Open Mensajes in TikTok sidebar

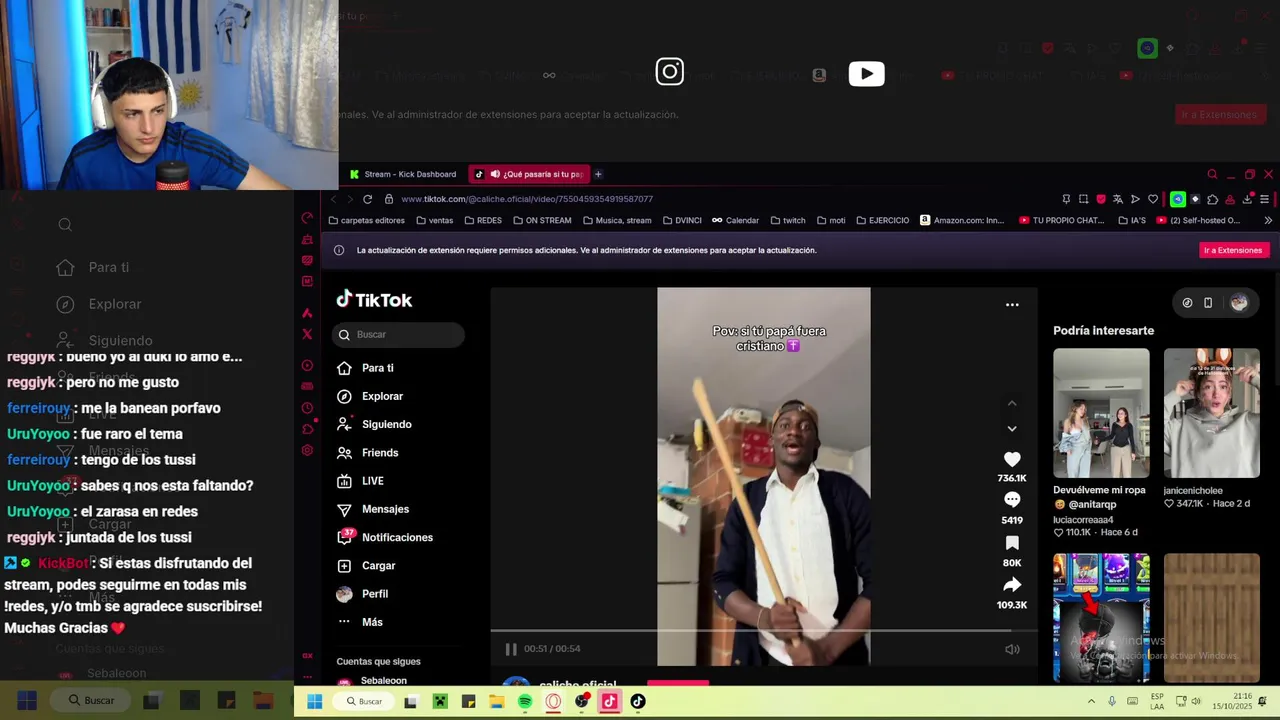click(x=373, y=509)
